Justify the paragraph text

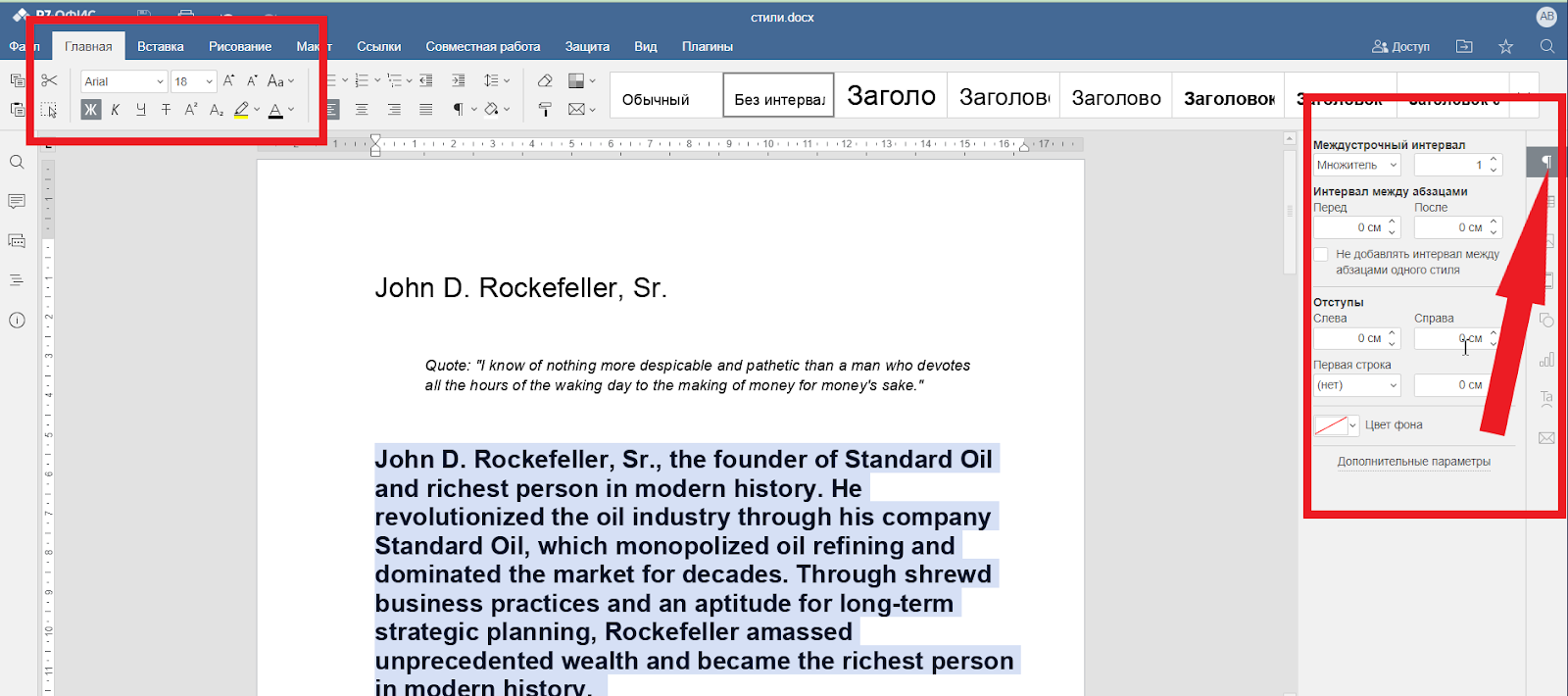click(x=425, y=110)
